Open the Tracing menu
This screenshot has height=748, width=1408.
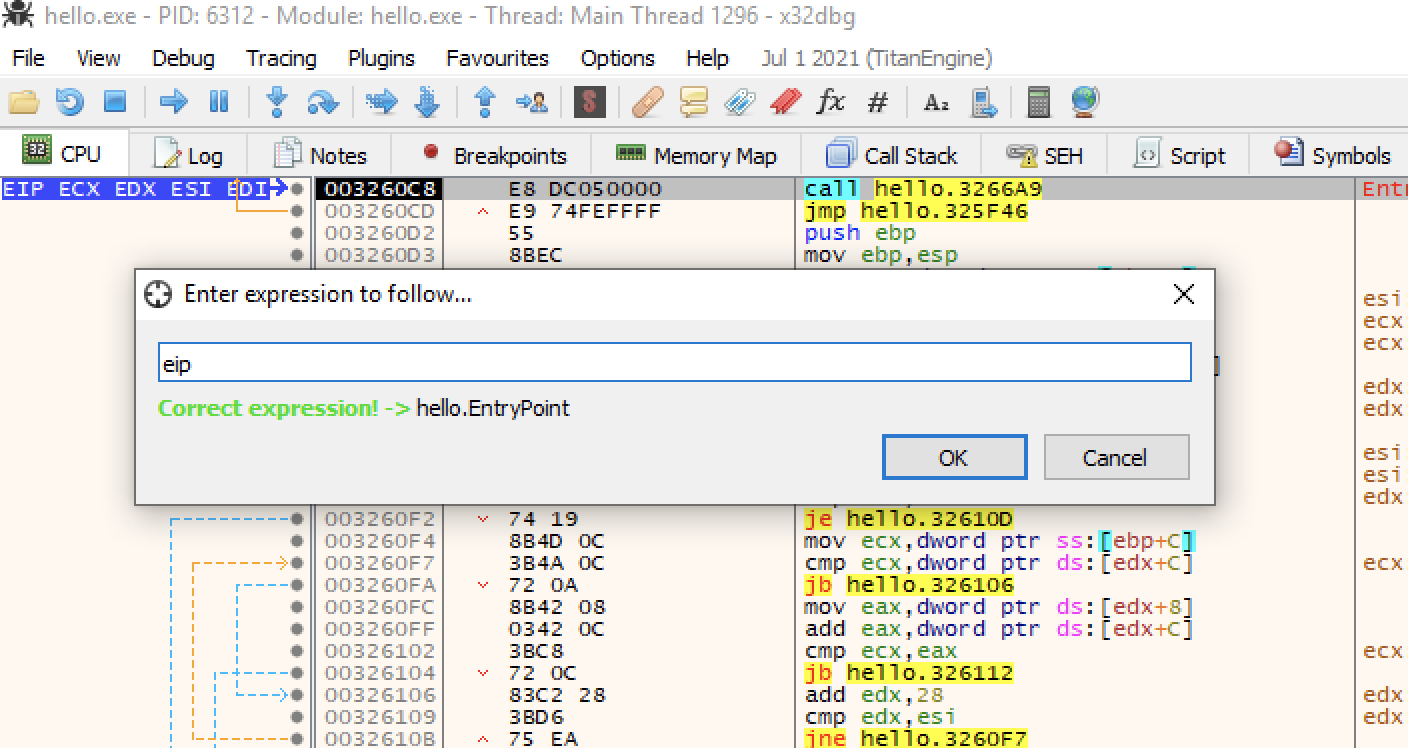(281, 58)
